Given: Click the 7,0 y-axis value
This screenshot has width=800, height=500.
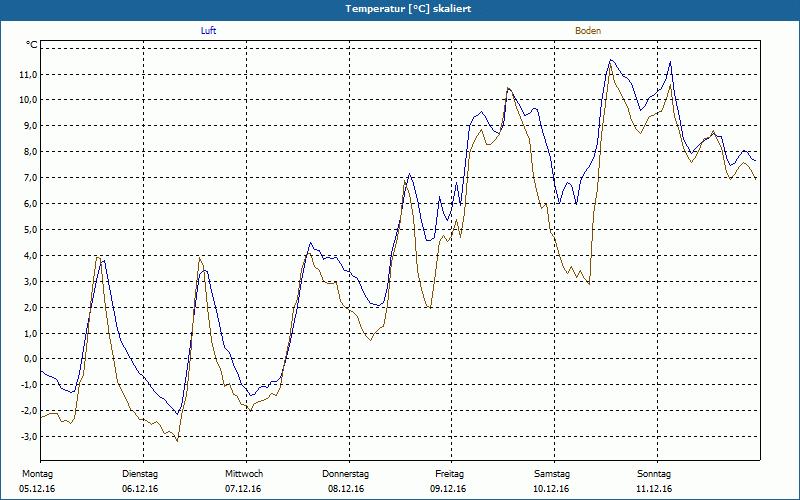Looking at the screenshot, I should (30, 178).
